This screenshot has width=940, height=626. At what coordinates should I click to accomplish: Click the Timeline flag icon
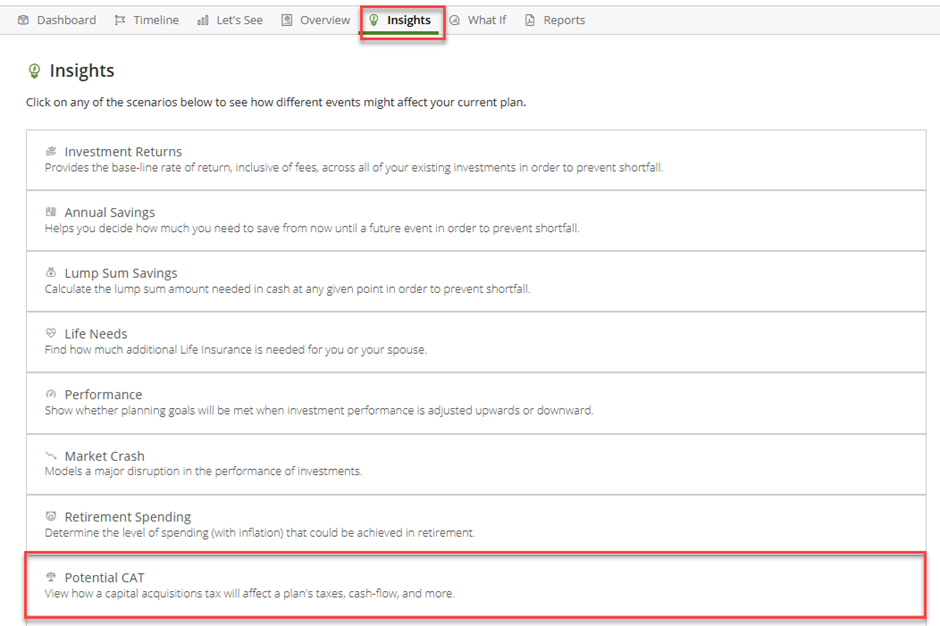[120, 20]
